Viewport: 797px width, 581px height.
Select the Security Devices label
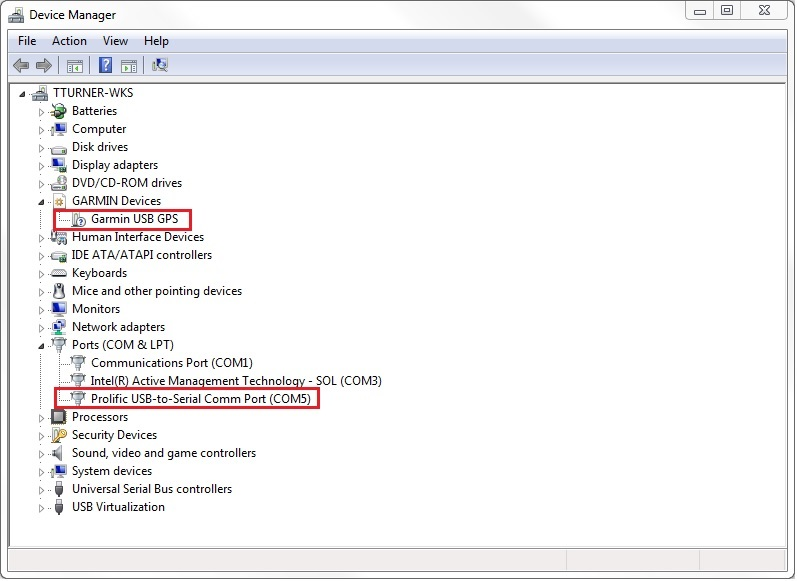(x=114, y=435)
